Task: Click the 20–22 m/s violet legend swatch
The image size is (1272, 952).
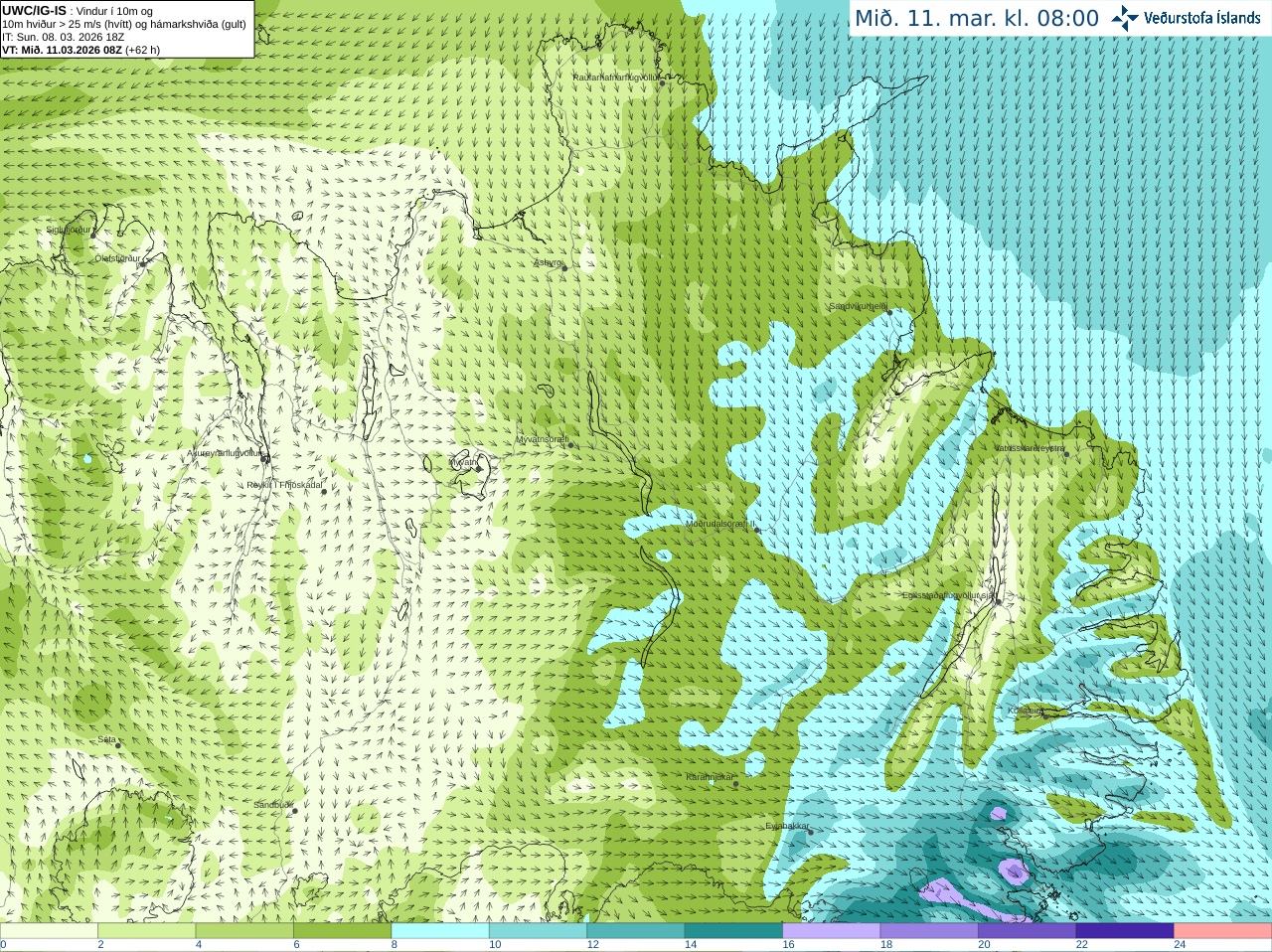Action: tap(1028, 931)
